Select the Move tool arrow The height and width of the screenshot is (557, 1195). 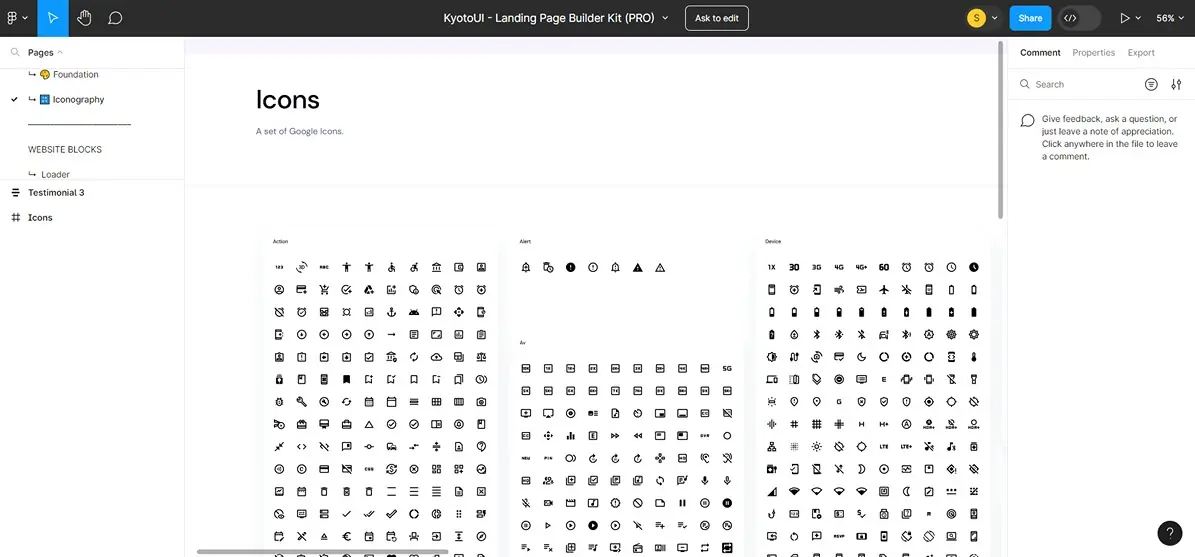pos(53,18)
